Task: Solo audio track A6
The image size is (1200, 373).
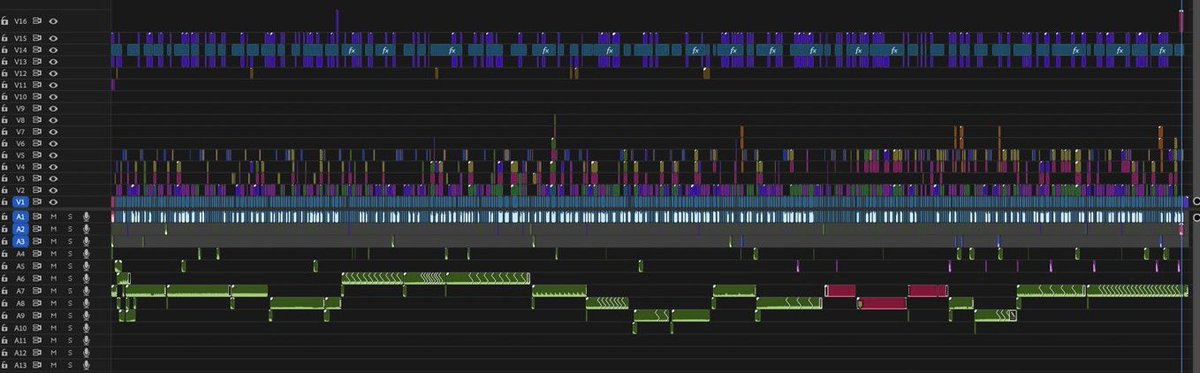Action: (x=70, y=278)
